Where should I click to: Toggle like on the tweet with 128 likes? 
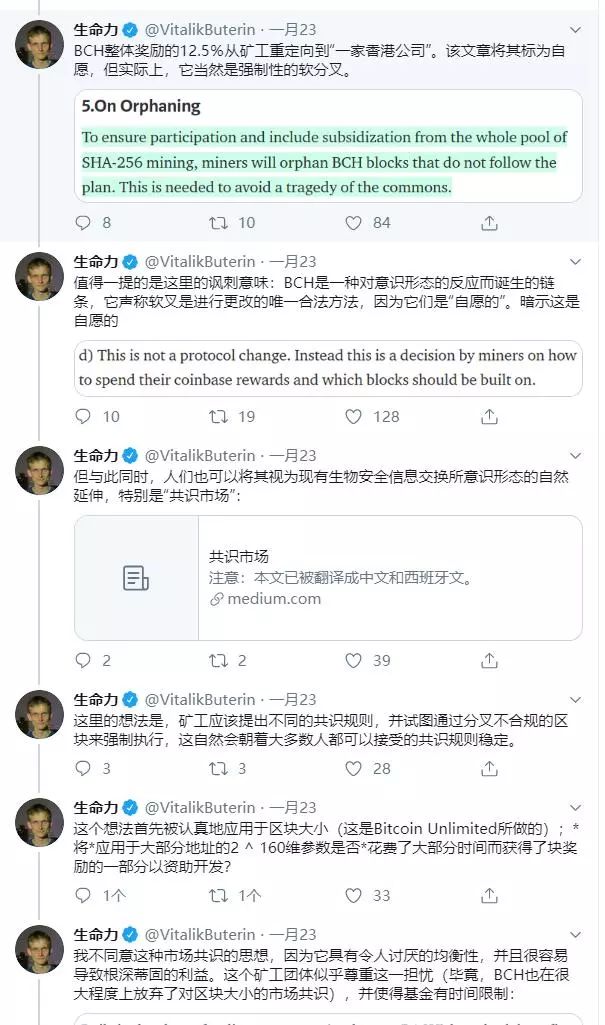[x=354, y=417]
